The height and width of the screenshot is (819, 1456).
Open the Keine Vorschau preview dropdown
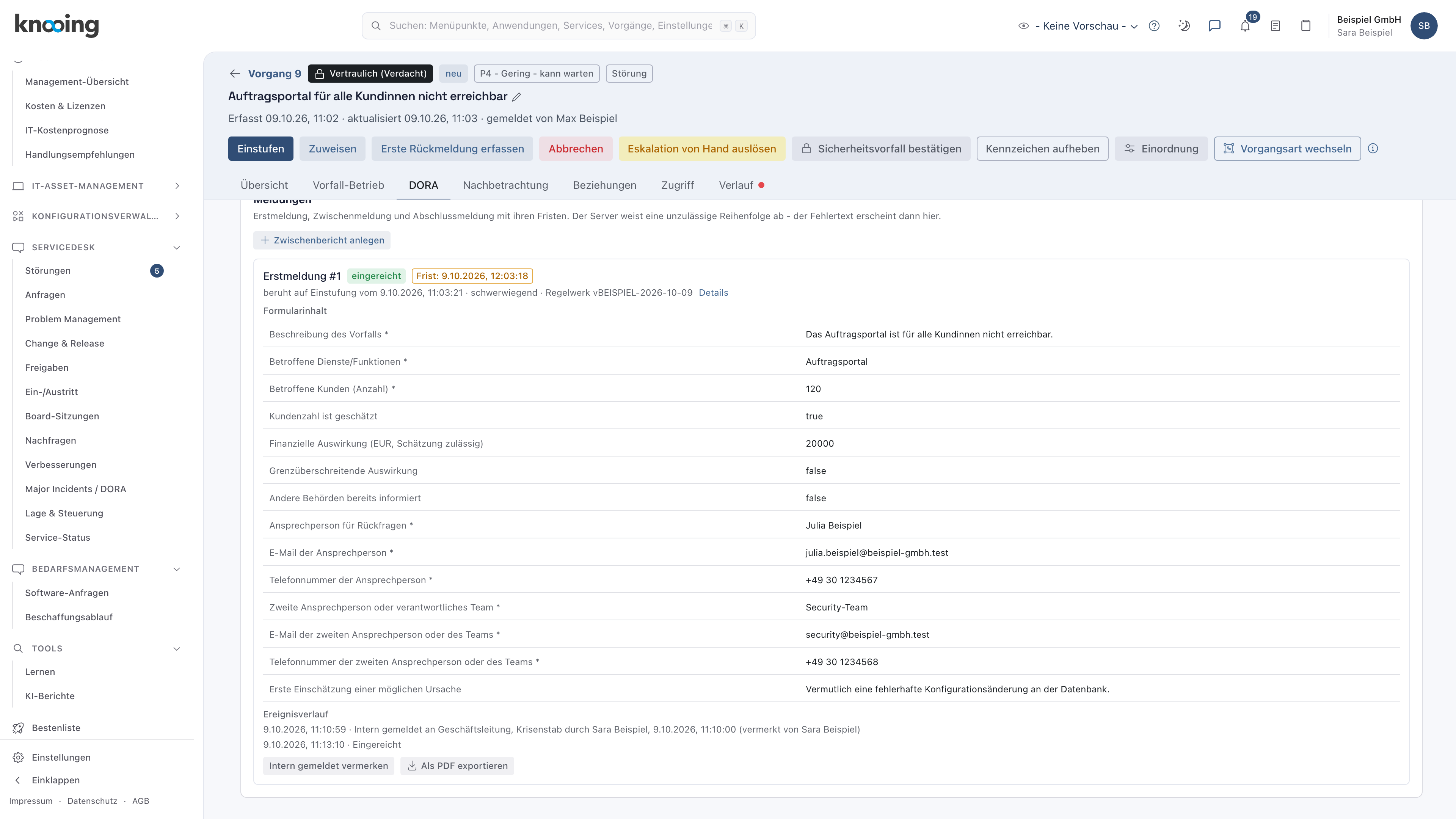(1078, 26)
